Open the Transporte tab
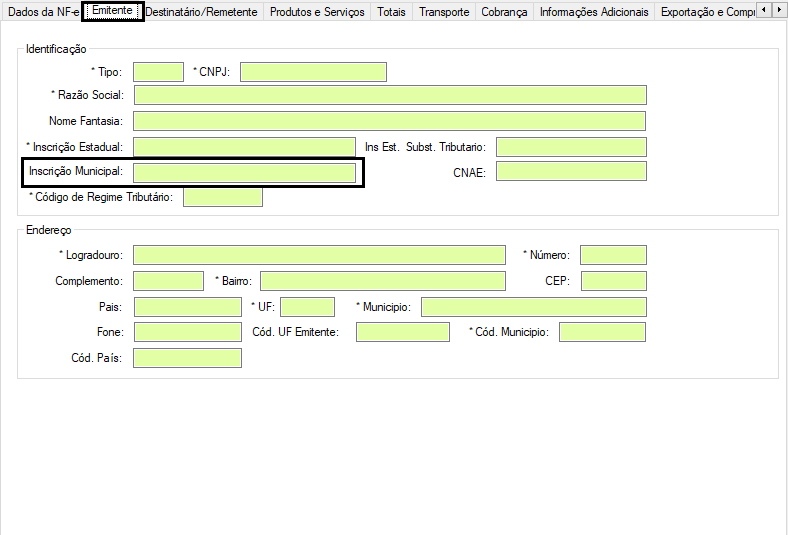This screenshot has width=788, height=535. click(444, 12)
